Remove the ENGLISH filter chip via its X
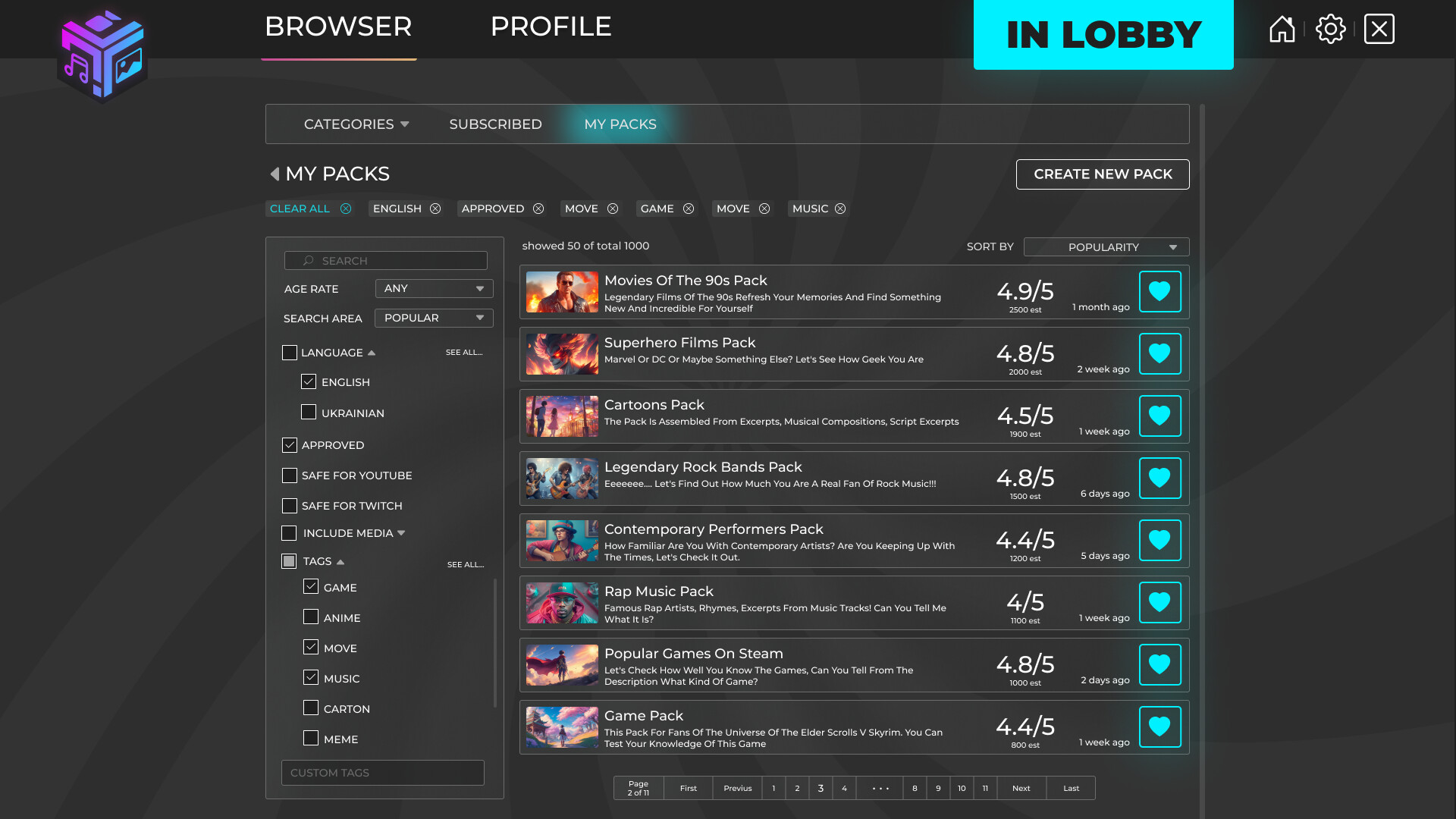The image size is (1456, 819). click(x=435, y=209)
